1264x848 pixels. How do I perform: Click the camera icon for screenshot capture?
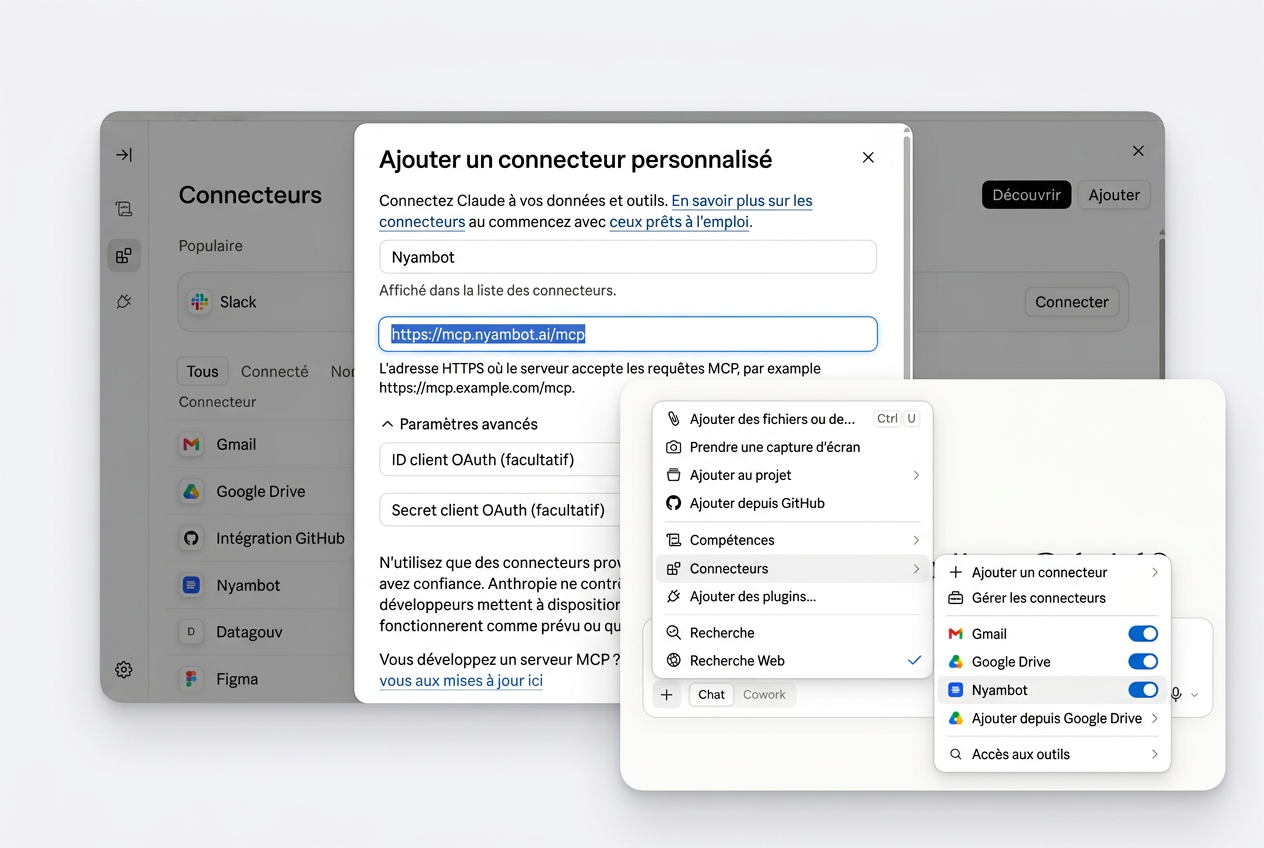674,447
